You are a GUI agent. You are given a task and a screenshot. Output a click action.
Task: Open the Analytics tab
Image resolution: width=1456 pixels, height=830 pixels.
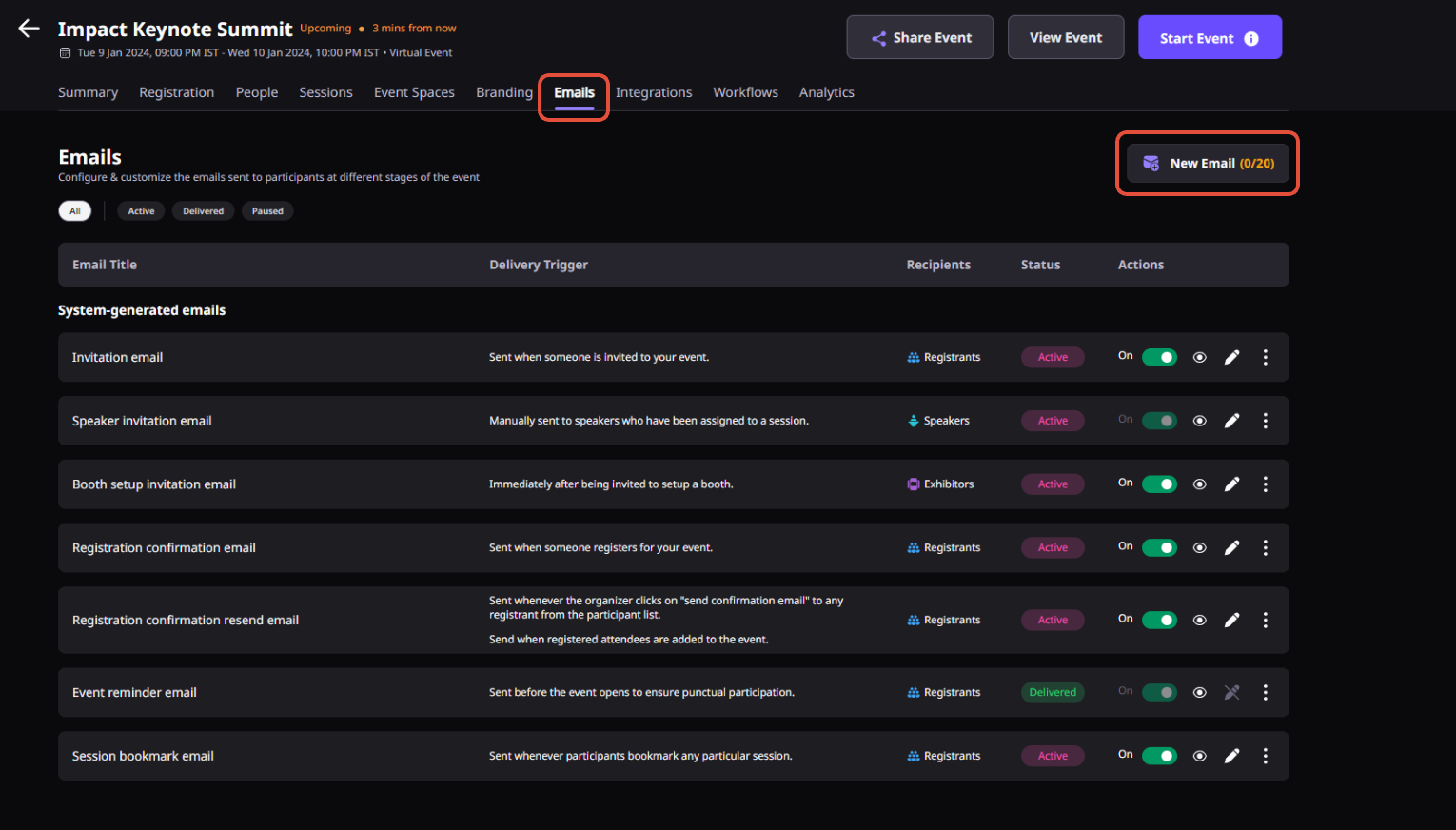pos(826,92)
